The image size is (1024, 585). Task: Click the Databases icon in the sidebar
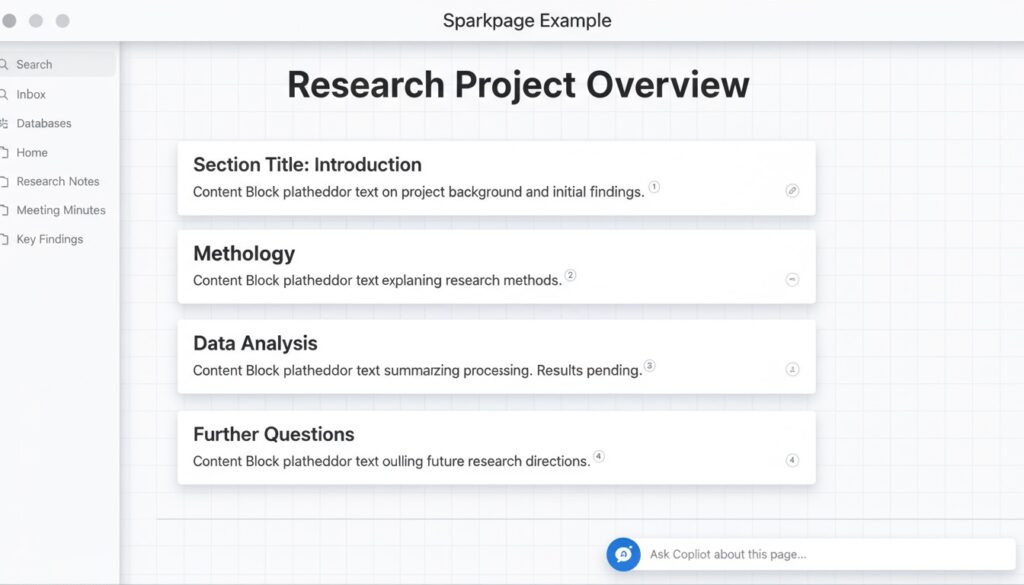click(5, 123)
